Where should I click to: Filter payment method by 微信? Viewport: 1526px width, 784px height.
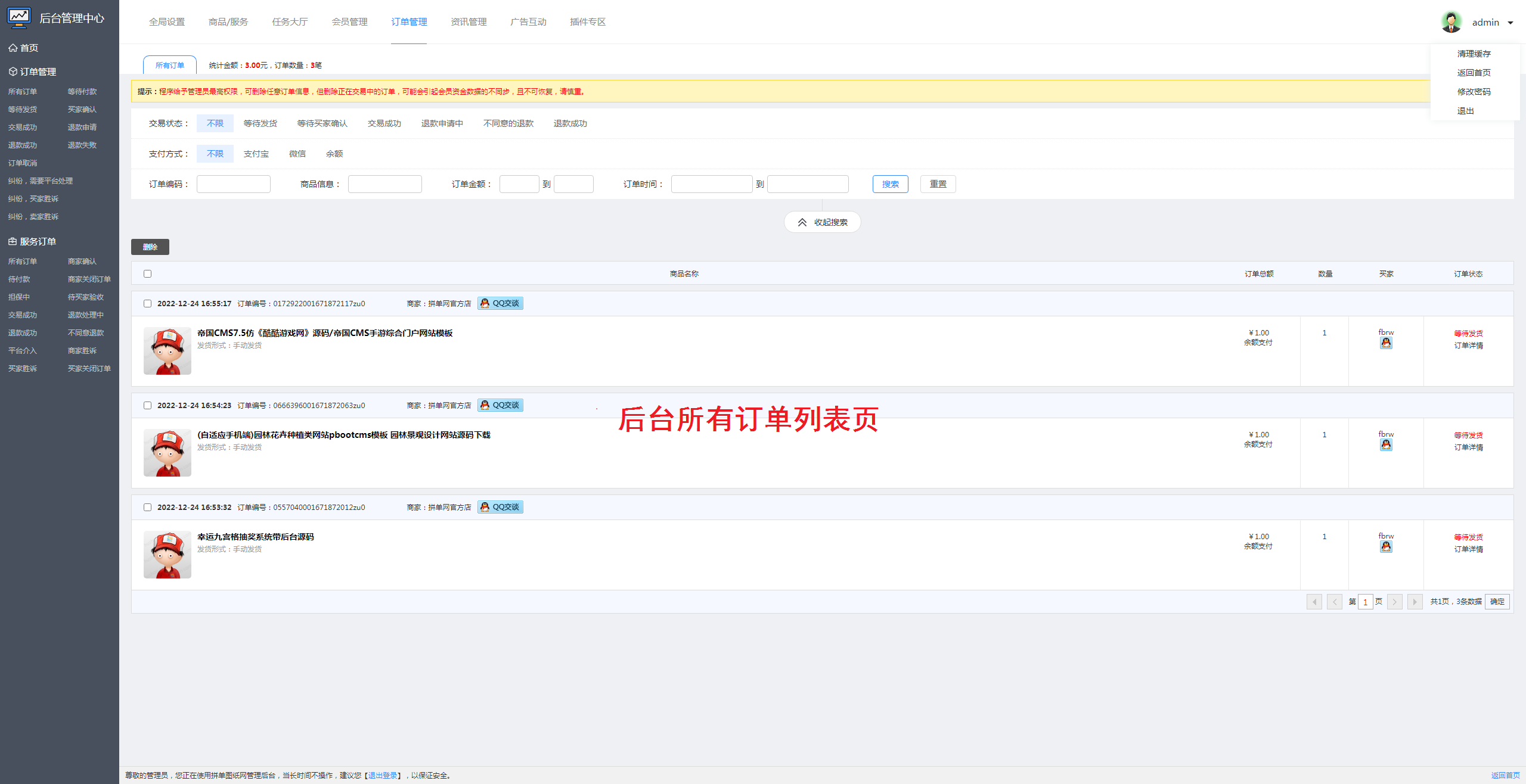pyautogui.click(x=297, y=154)
